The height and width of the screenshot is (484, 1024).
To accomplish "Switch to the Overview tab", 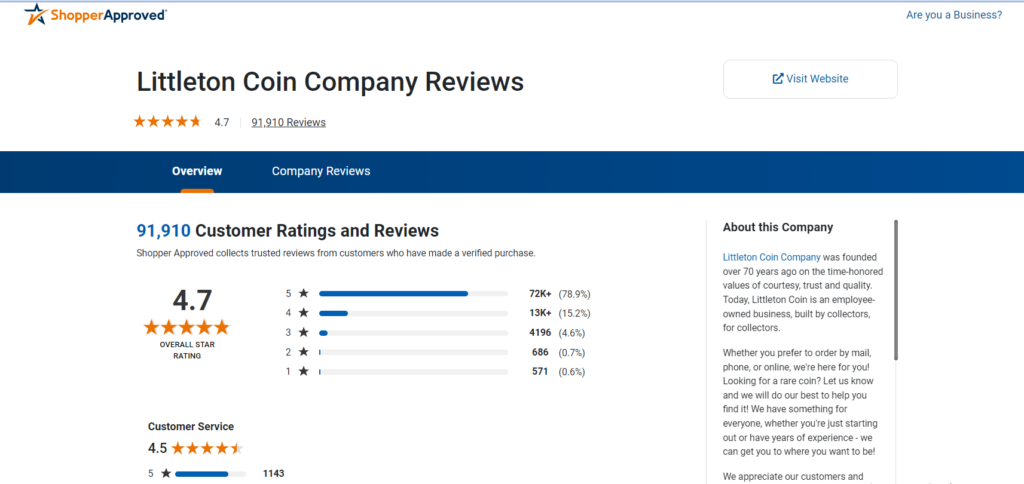I will (197, 171).
